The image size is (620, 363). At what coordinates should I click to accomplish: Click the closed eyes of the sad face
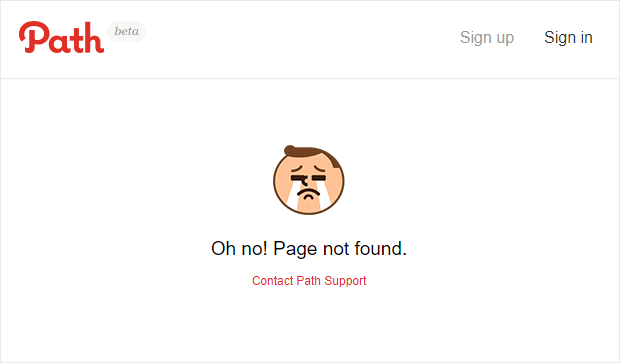[x=308, y=176]
